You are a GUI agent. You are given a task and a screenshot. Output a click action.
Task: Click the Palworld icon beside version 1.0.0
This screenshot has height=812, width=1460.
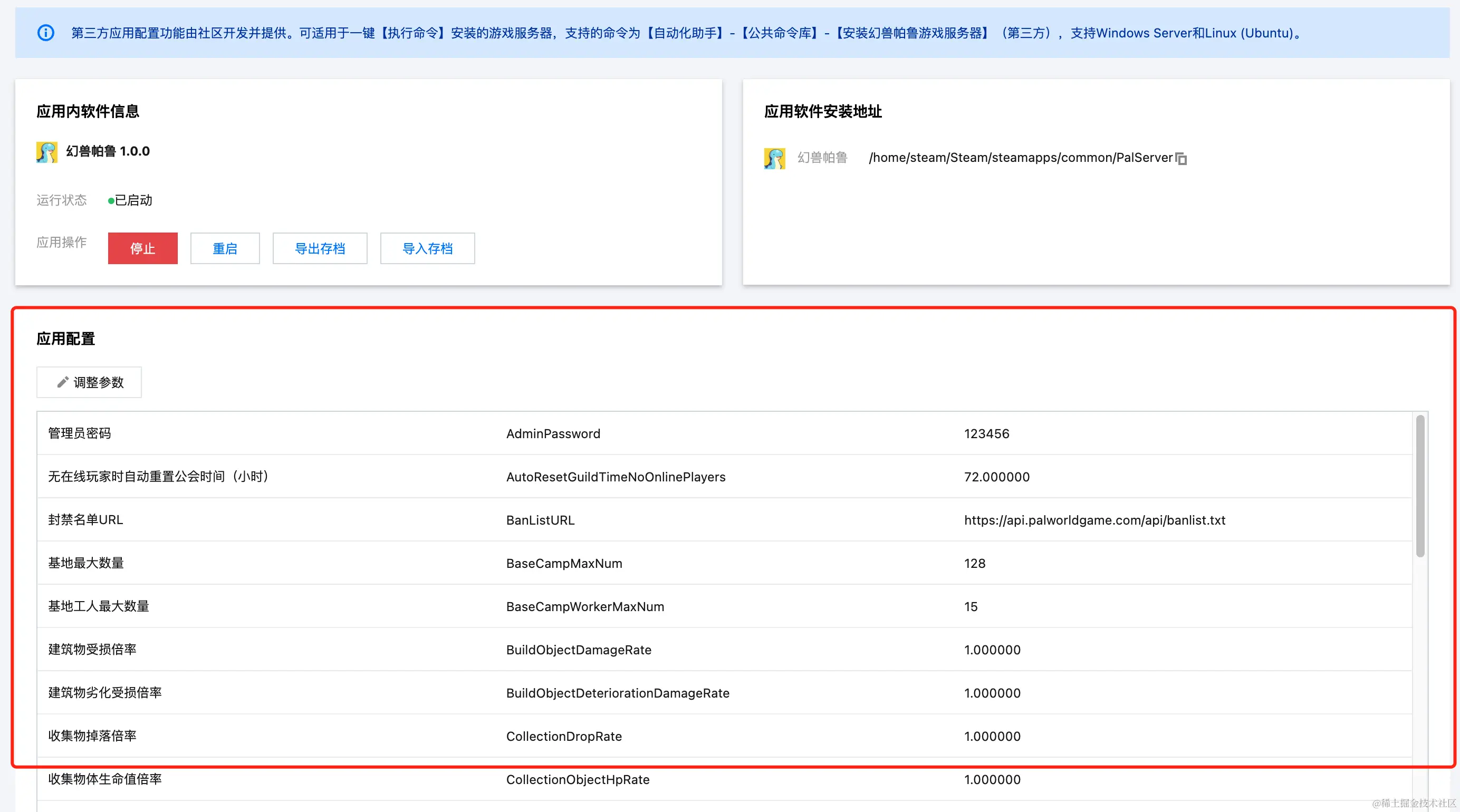click(x=47, y=152)
